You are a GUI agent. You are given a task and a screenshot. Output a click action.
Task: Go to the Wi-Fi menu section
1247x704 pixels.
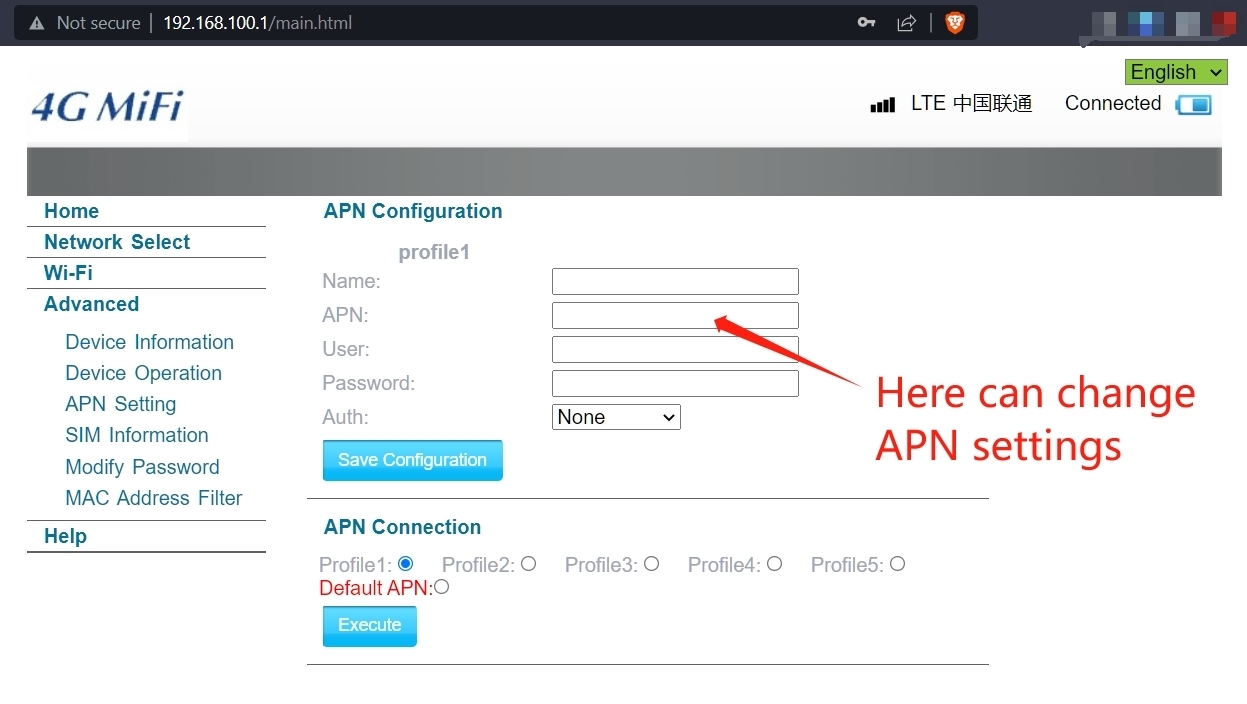click(x=68, y=273)
